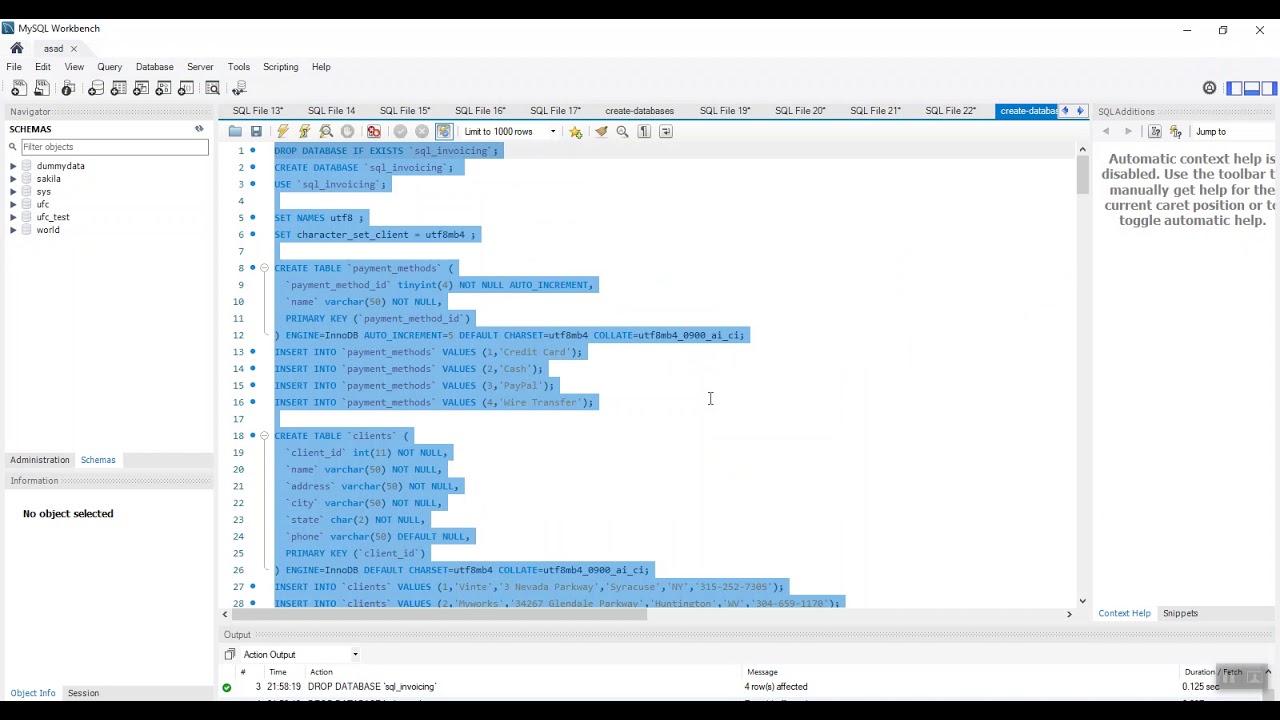Switch to the Administration tab

(40, 460)
